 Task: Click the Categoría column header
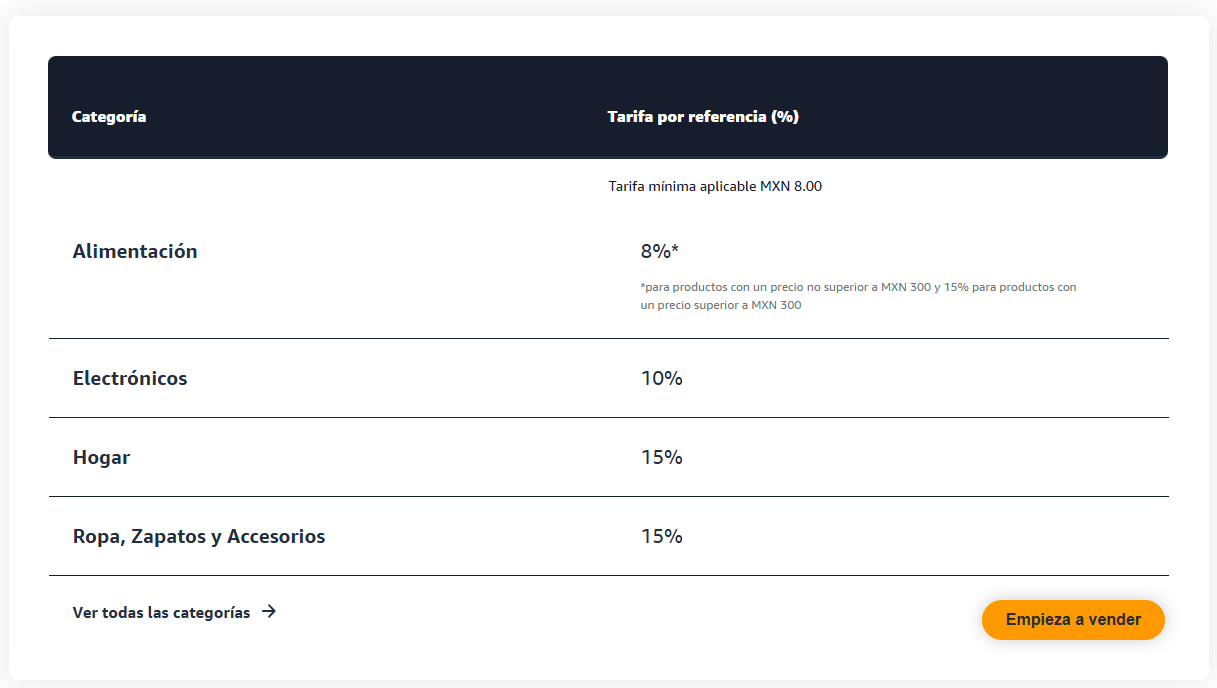[109, 117]
